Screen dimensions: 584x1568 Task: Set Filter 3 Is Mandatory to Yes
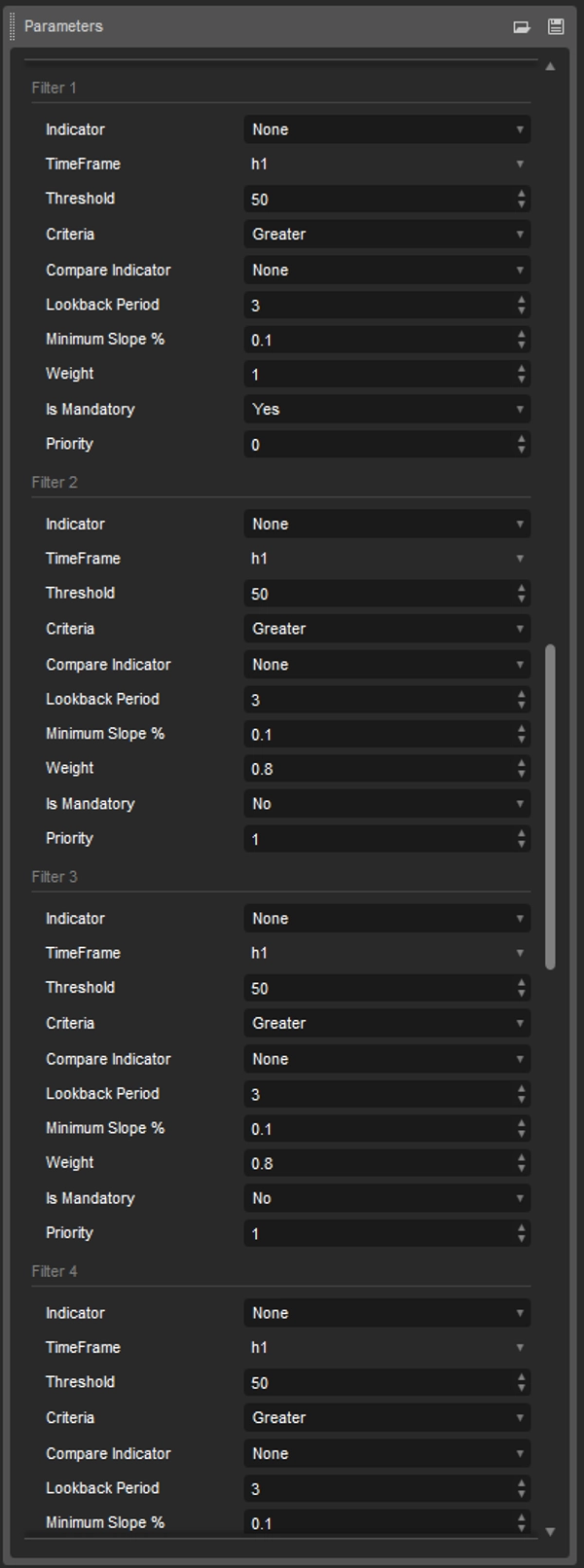pos(386,1197)
